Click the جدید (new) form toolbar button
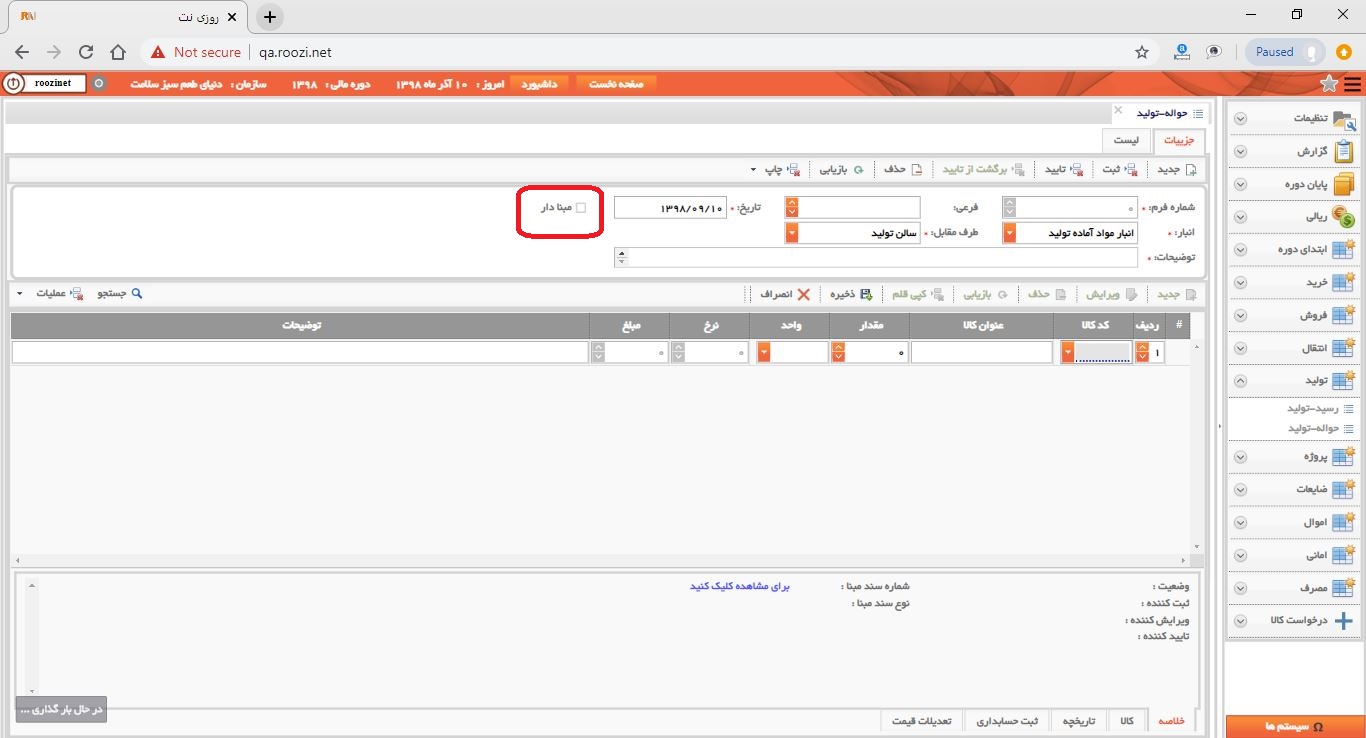Viewport: 1366px width, 738px height. (1176, 169)
